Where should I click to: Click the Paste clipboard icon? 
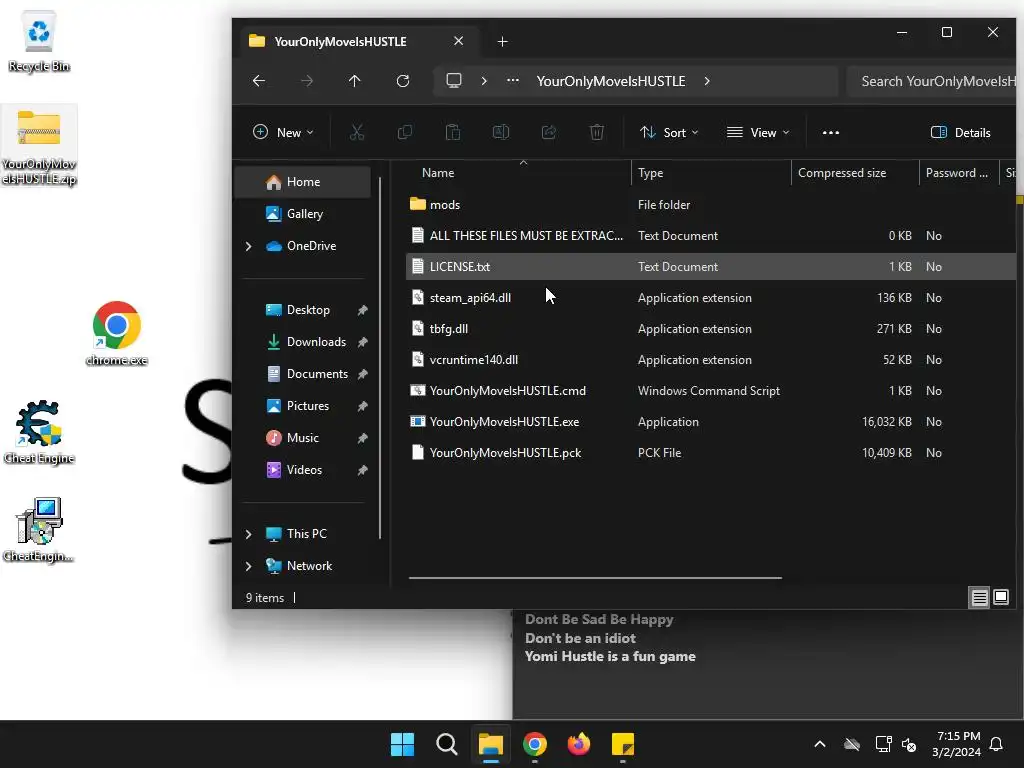point(453,133)
